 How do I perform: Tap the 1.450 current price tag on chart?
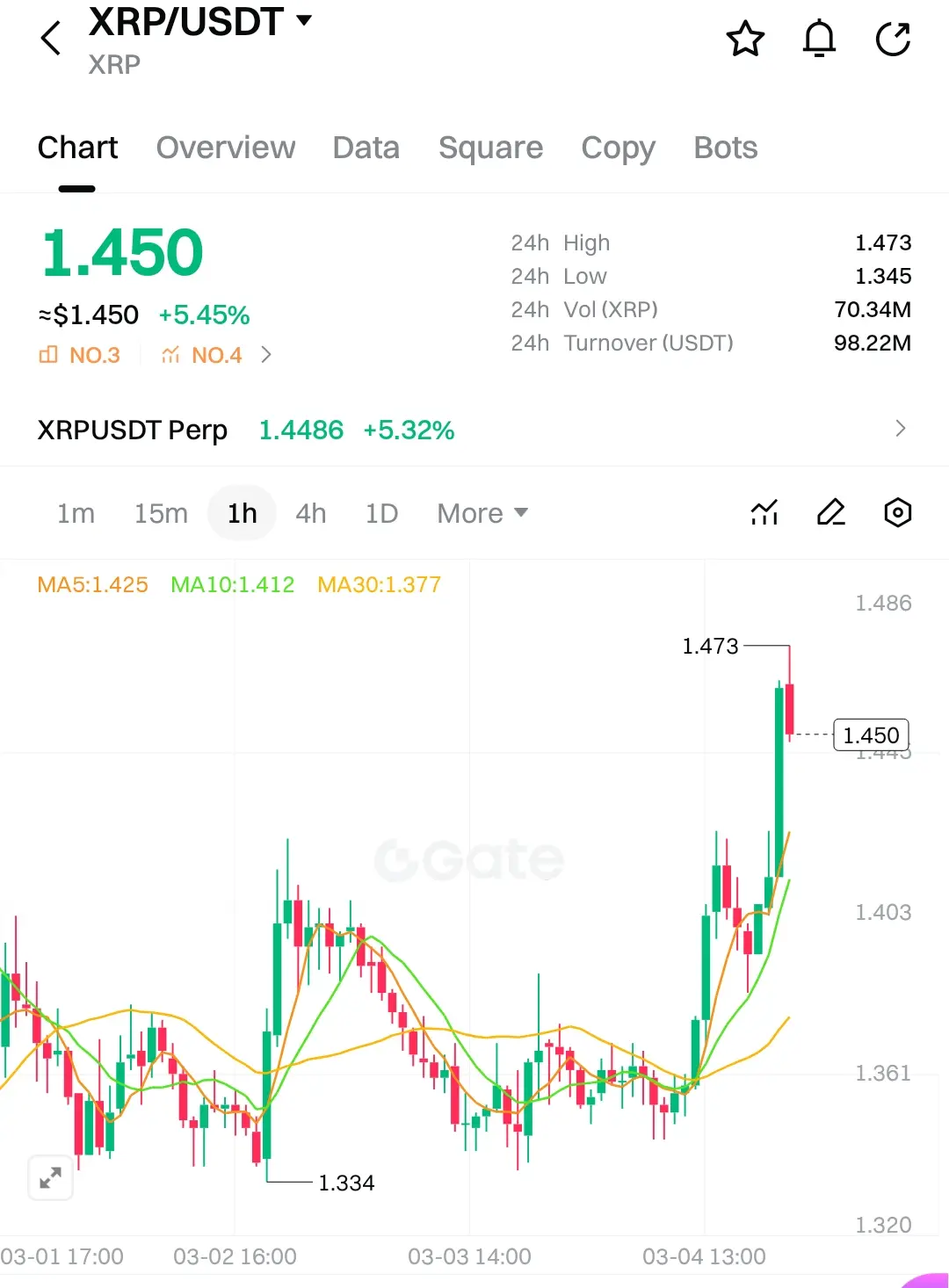click(871, 734)
